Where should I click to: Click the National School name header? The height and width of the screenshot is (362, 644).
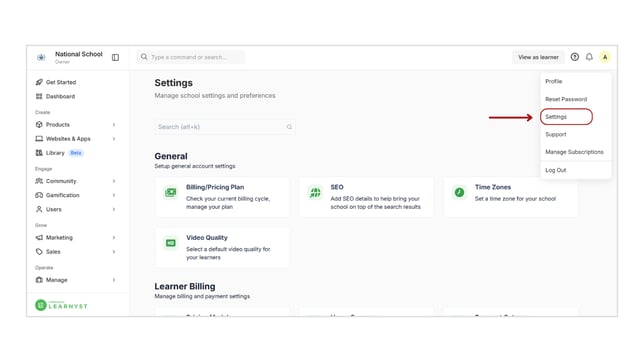(x=79, y=54)
